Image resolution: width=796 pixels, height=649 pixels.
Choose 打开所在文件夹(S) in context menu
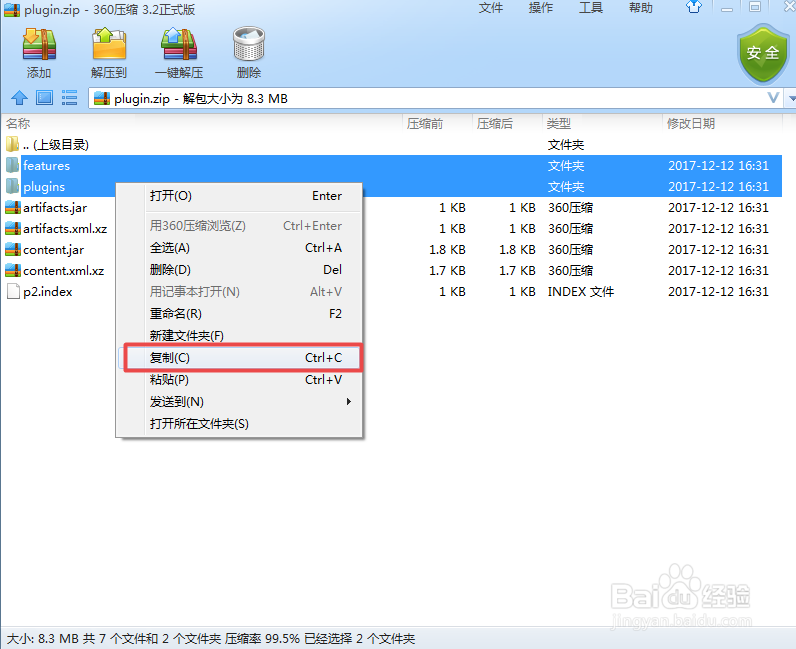click(240, 424)
